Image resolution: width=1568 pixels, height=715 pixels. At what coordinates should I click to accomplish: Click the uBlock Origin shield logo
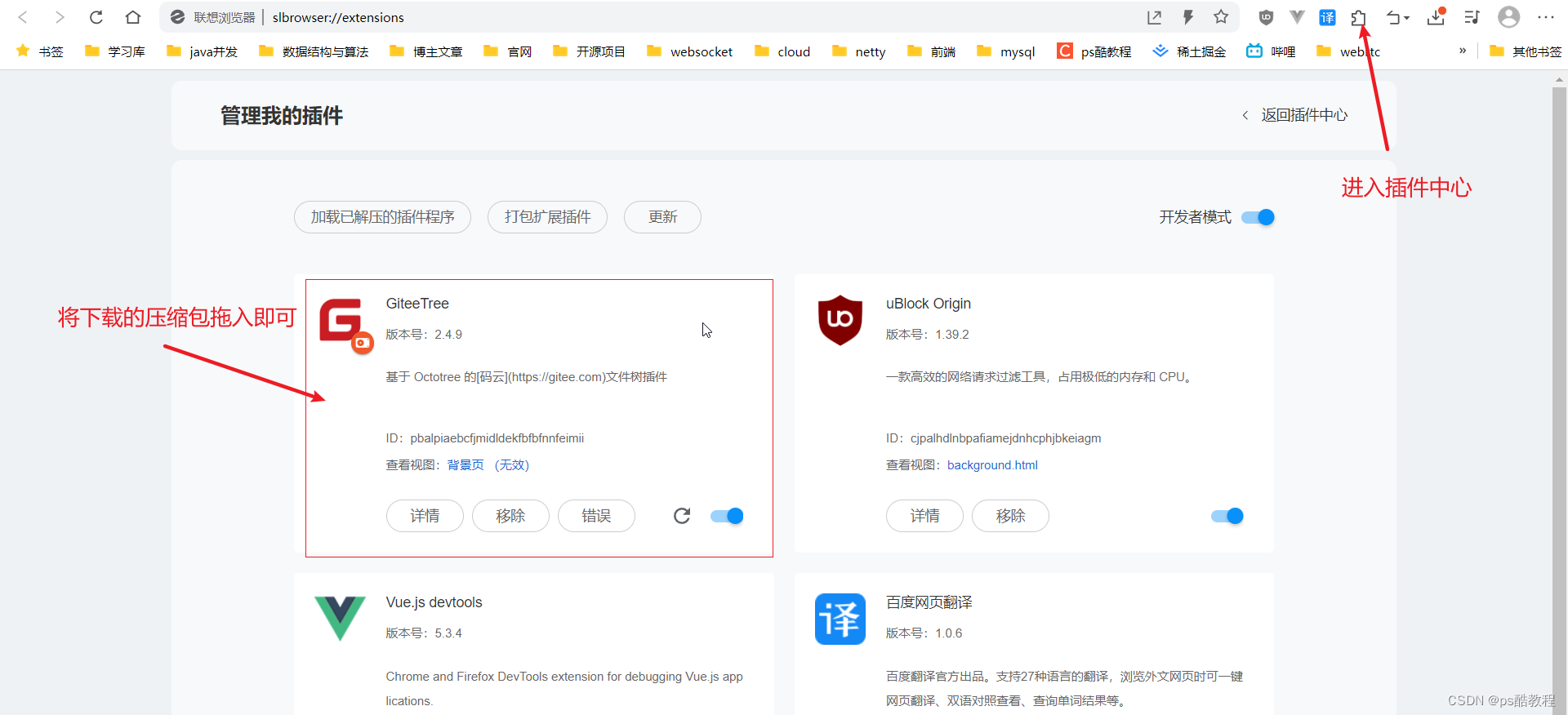pos(840,320)
